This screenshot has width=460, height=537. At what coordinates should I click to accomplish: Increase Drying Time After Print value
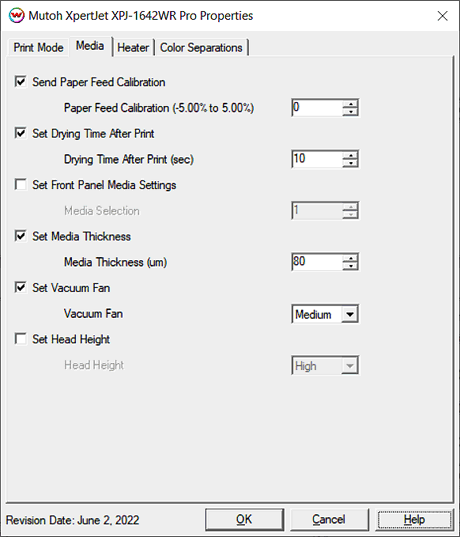tap(350, 155)
